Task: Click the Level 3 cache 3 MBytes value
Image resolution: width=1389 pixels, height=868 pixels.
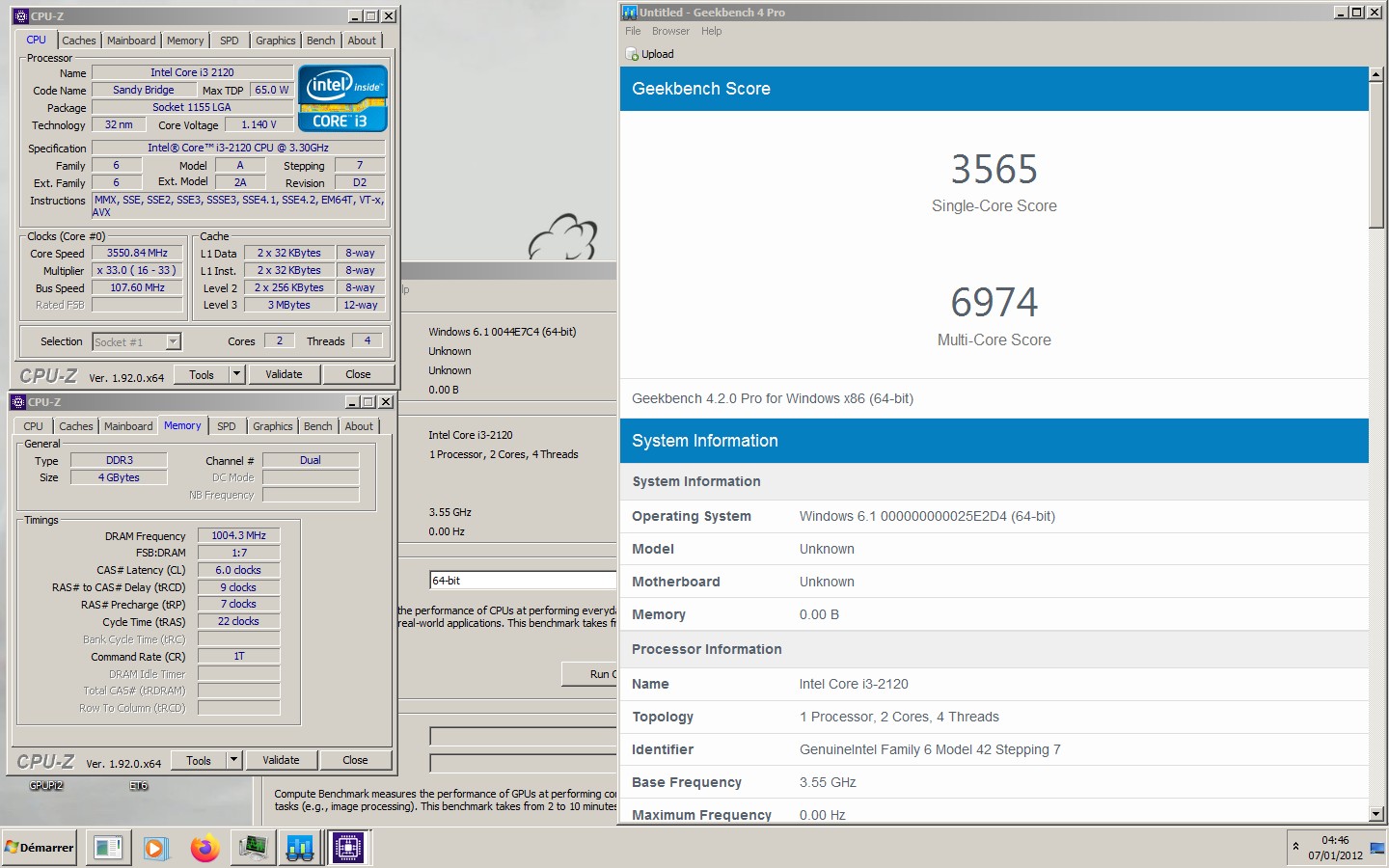Action: click(x=289, y=305)
